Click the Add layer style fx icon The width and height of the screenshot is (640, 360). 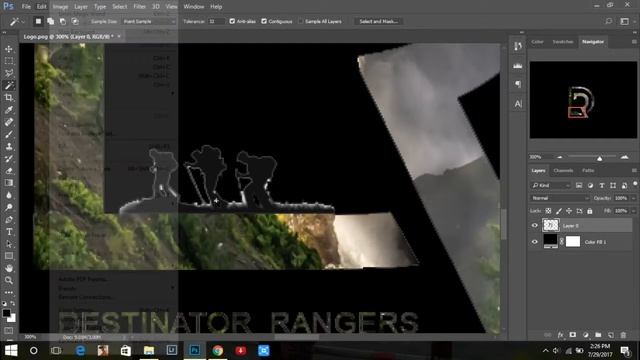coord(560,335)
